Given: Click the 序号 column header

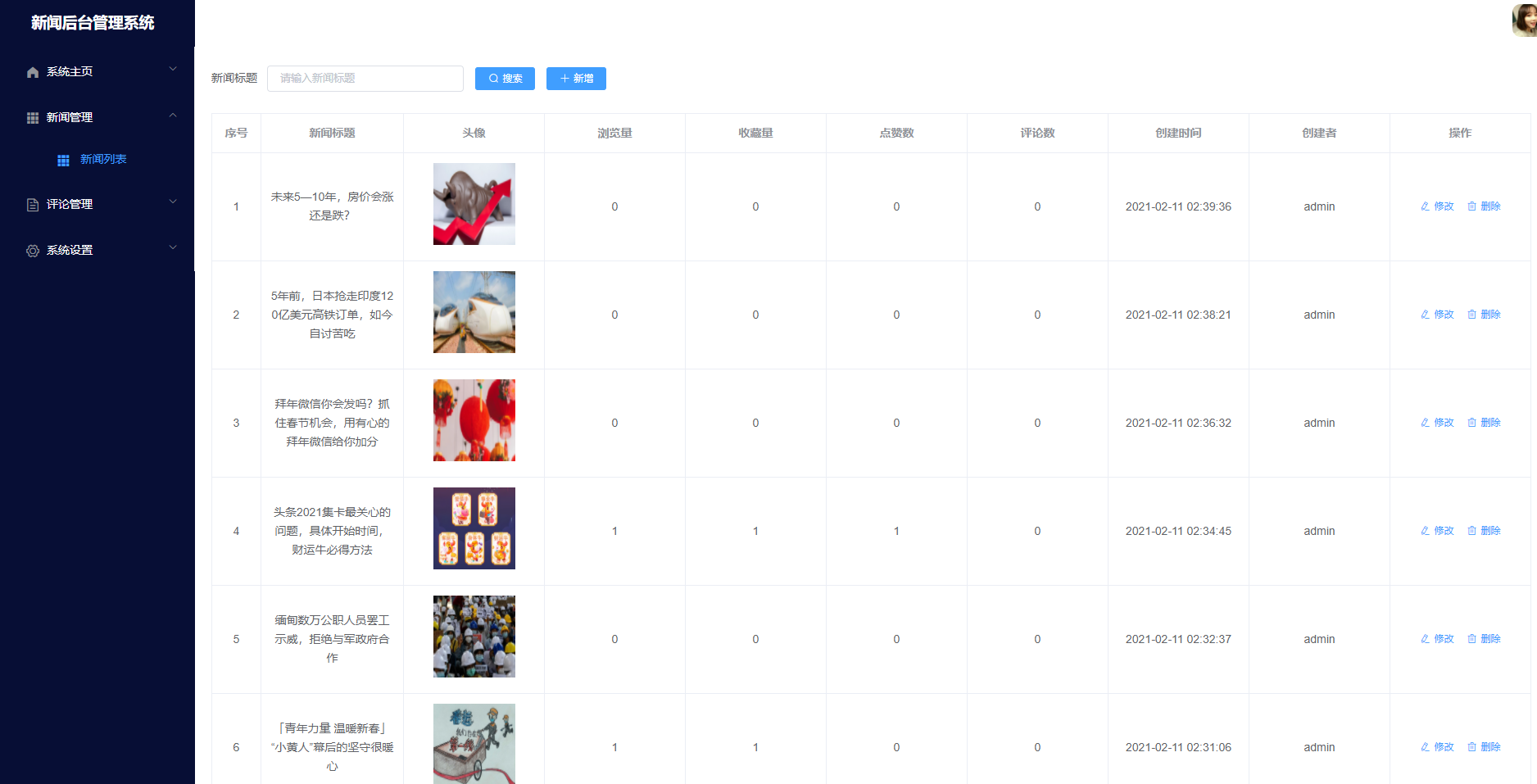Looking at the screenshot, I should click(x=236, y=133).
